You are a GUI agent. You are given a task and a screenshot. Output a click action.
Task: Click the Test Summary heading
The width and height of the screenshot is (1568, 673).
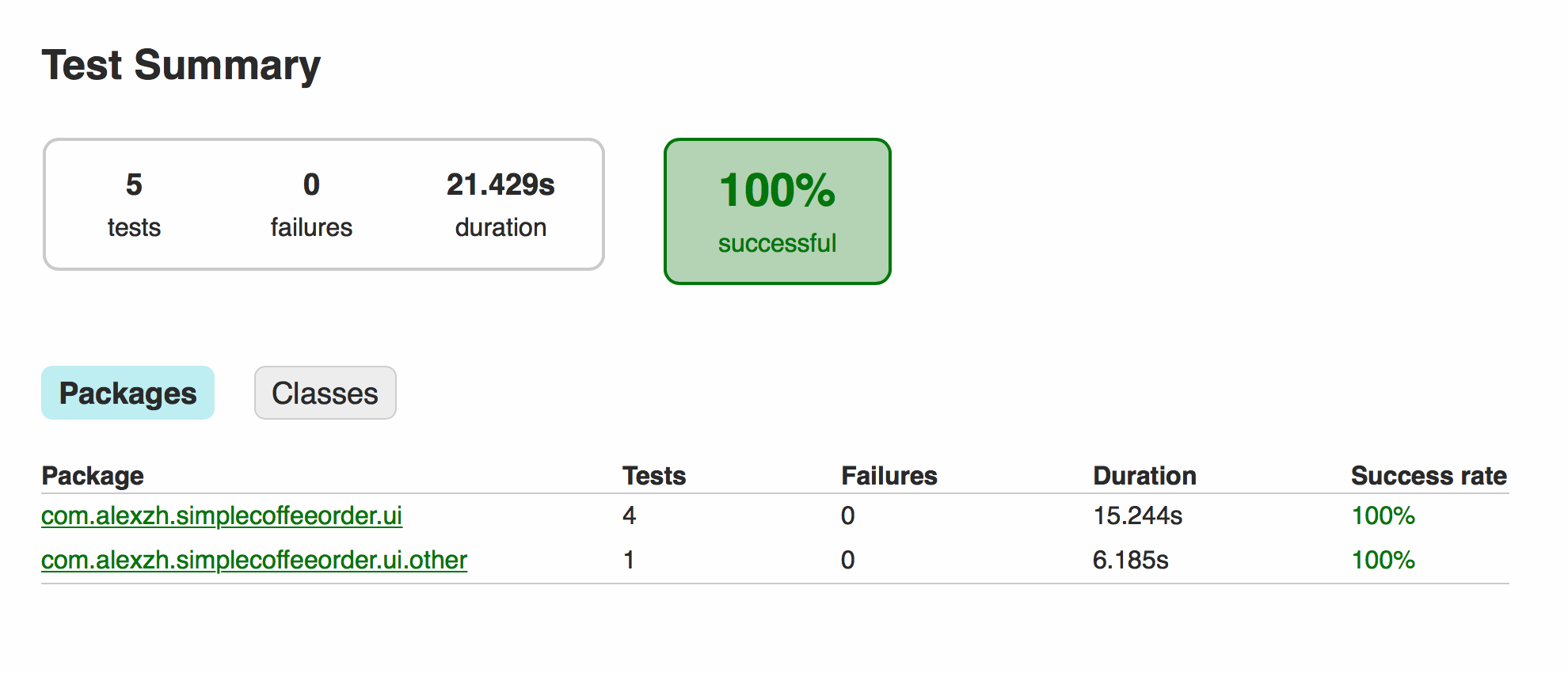click(181, 65)
